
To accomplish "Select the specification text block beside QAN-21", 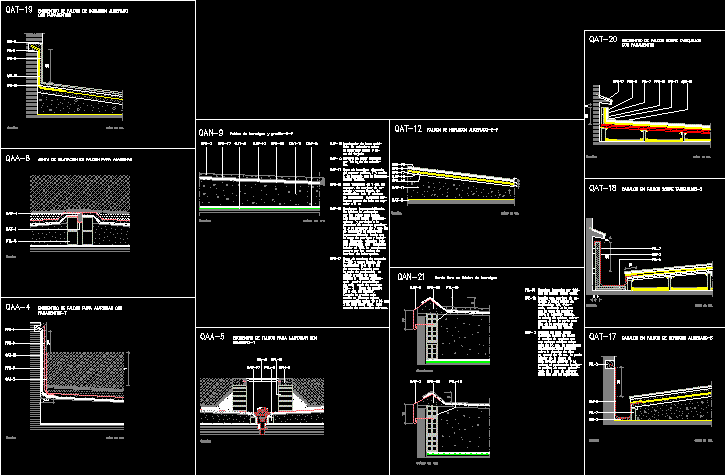I will pos(553,332).
